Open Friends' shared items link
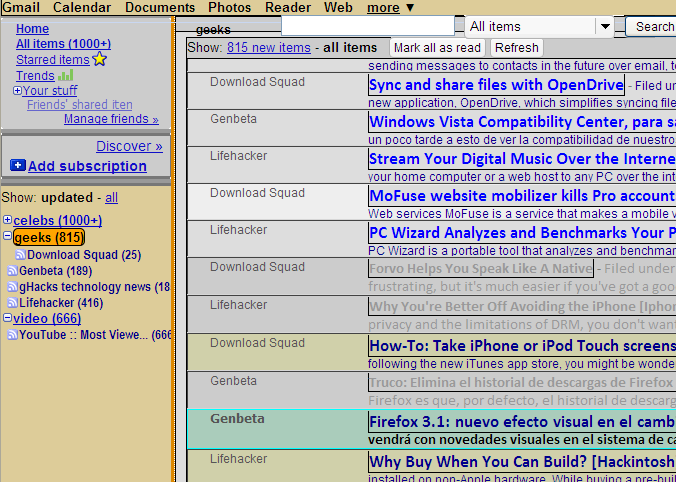 [80, 105]
